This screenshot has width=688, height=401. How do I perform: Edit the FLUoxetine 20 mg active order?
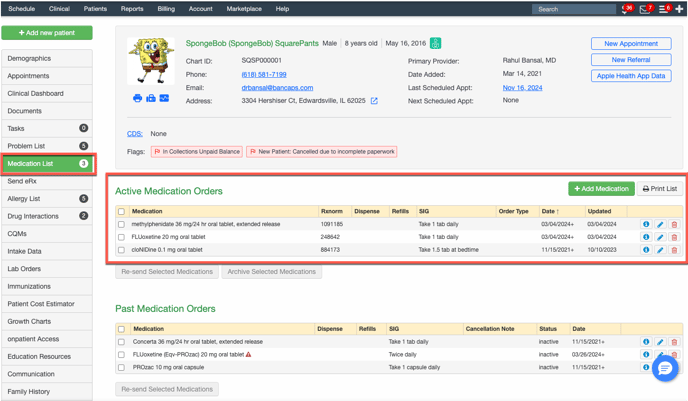(660, 237)
